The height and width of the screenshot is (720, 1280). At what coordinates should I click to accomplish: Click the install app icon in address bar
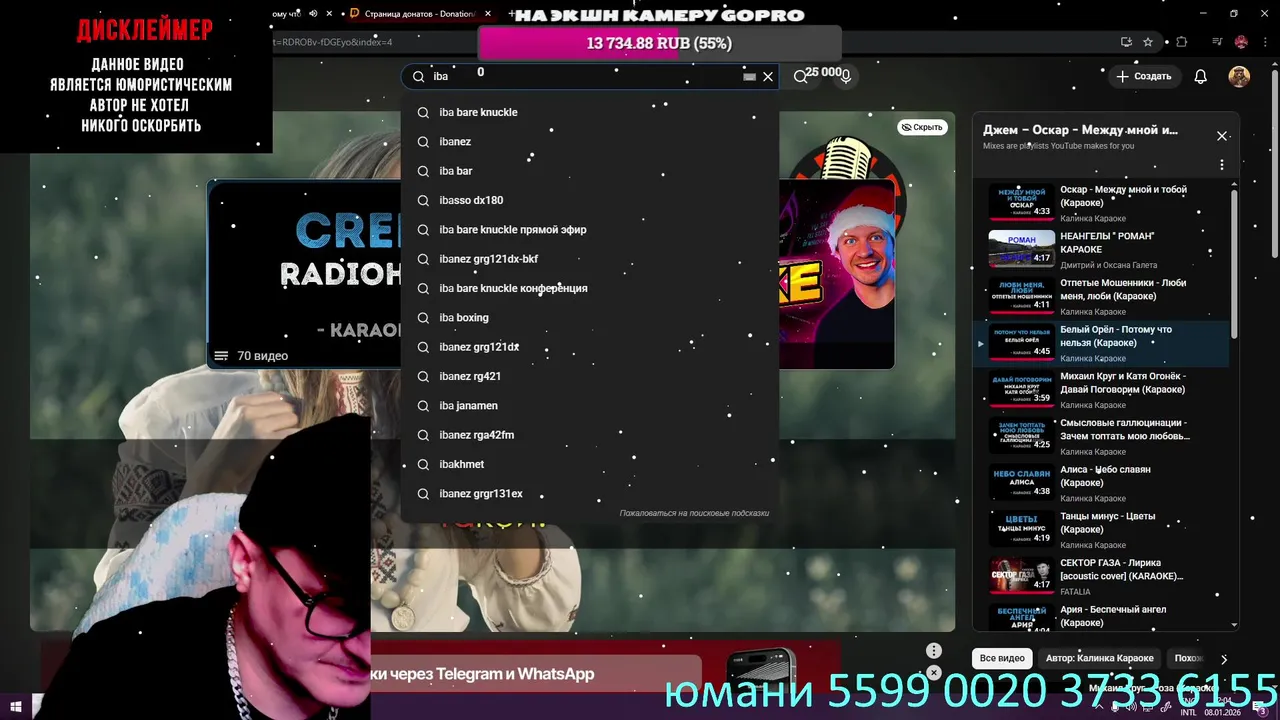1126,42
